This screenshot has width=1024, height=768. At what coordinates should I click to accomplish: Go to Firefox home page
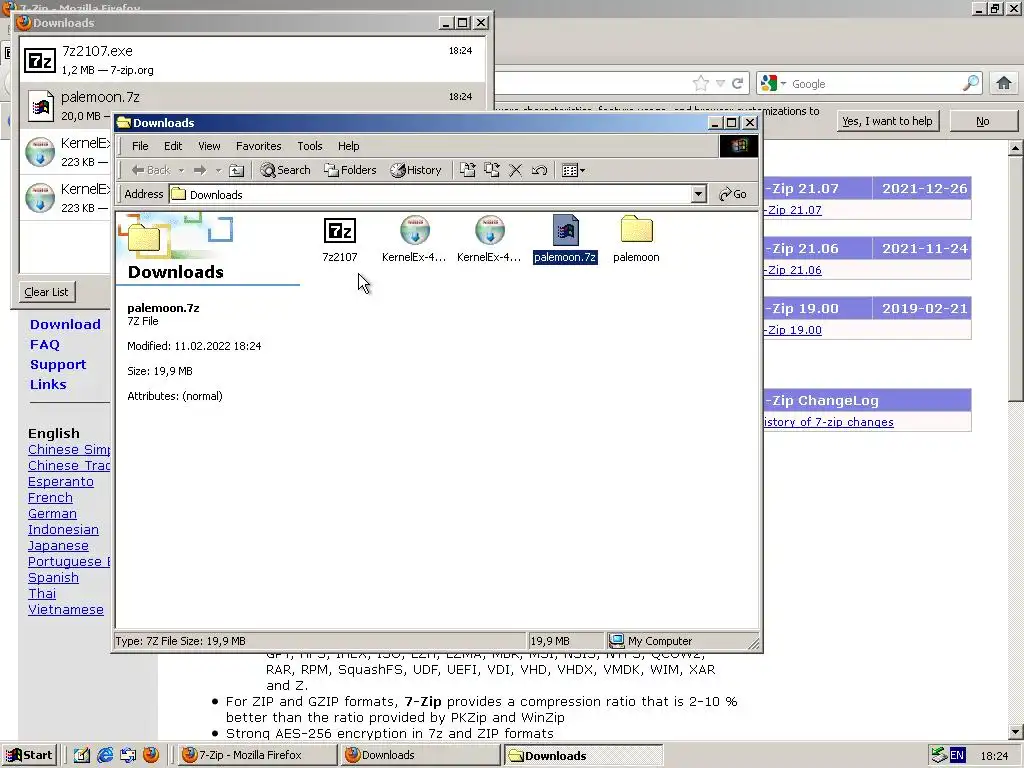pyautogui.click(x=1004, y=83)
